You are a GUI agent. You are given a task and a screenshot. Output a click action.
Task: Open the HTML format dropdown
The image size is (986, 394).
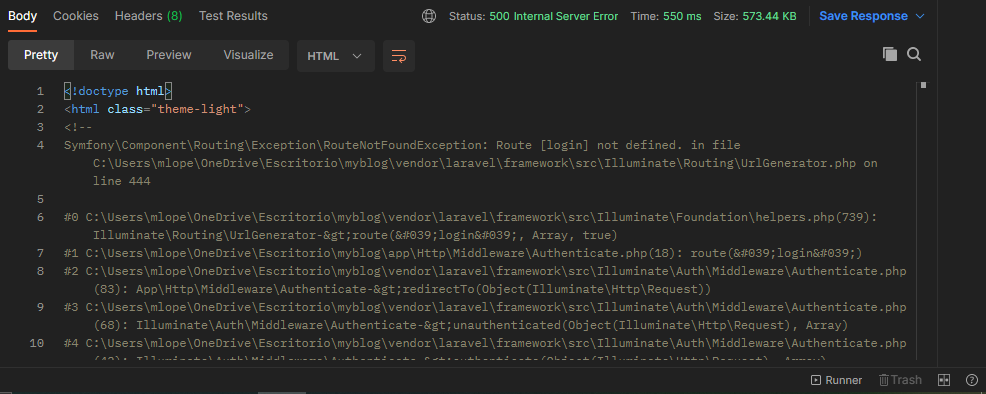(x=336, y=56)
